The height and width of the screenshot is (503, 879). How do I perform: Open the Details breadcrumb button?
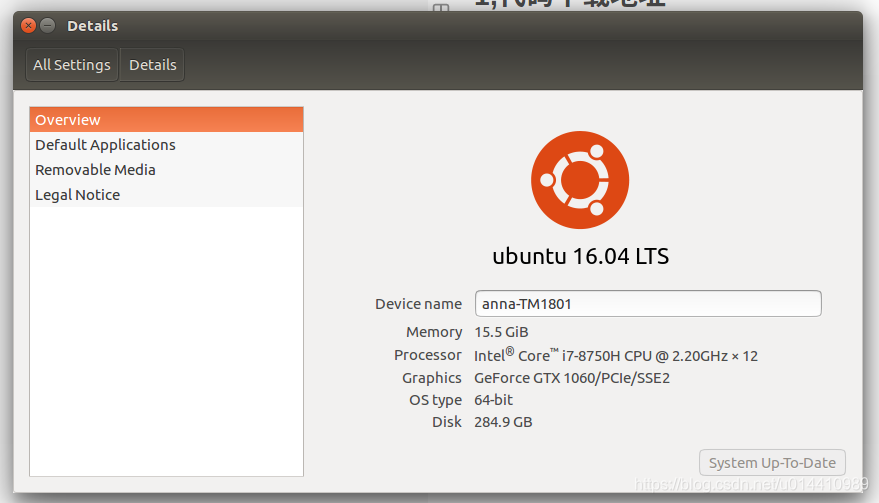[x=152, y=65]
